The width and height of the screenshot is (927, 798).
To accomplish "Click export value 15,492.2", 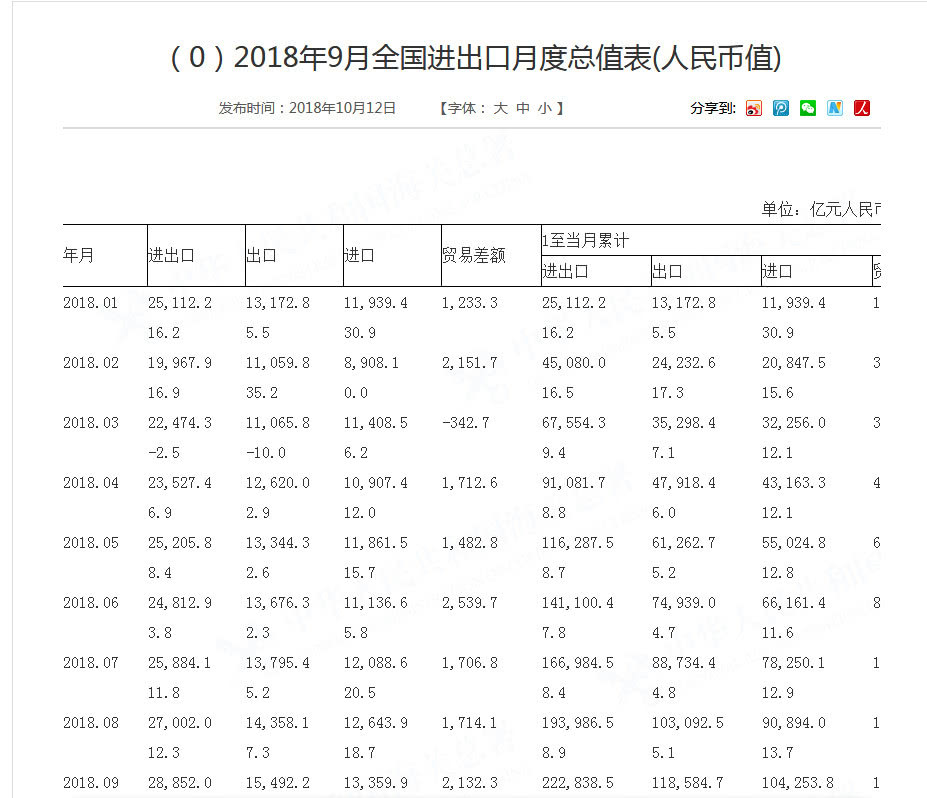I will pyautogui.click(x=278, y=783).
